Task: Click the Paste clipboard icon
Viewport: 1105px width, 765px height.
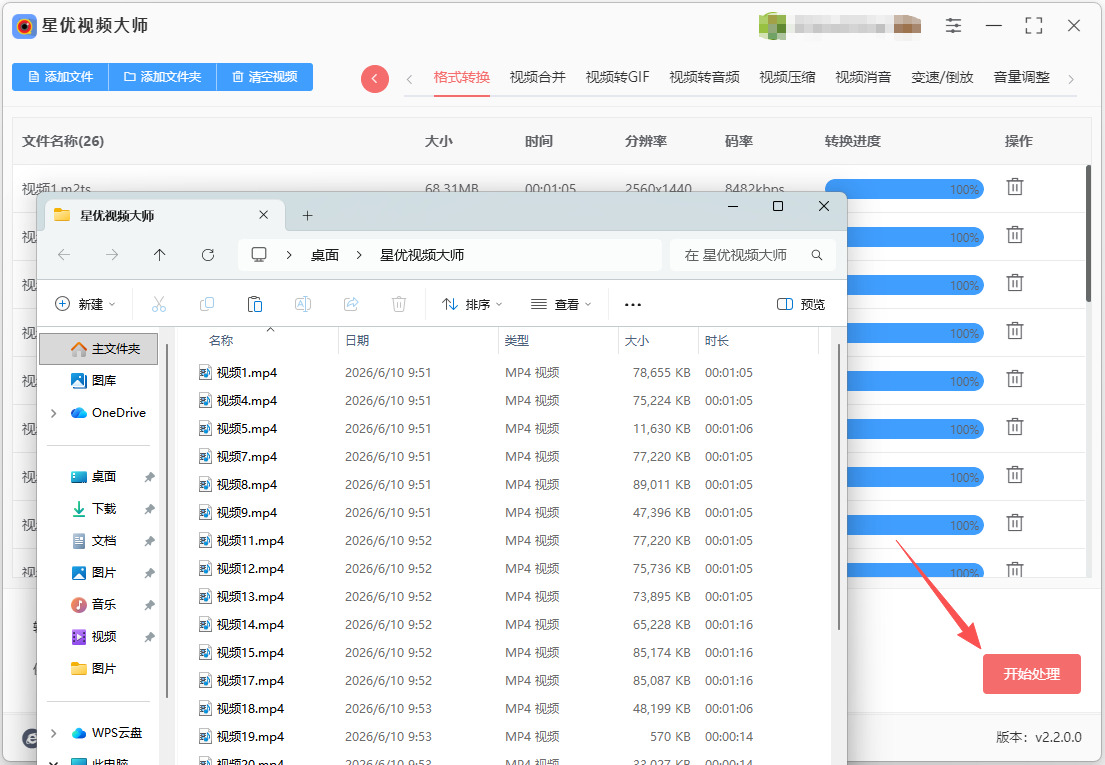Action: pos(255,304)
